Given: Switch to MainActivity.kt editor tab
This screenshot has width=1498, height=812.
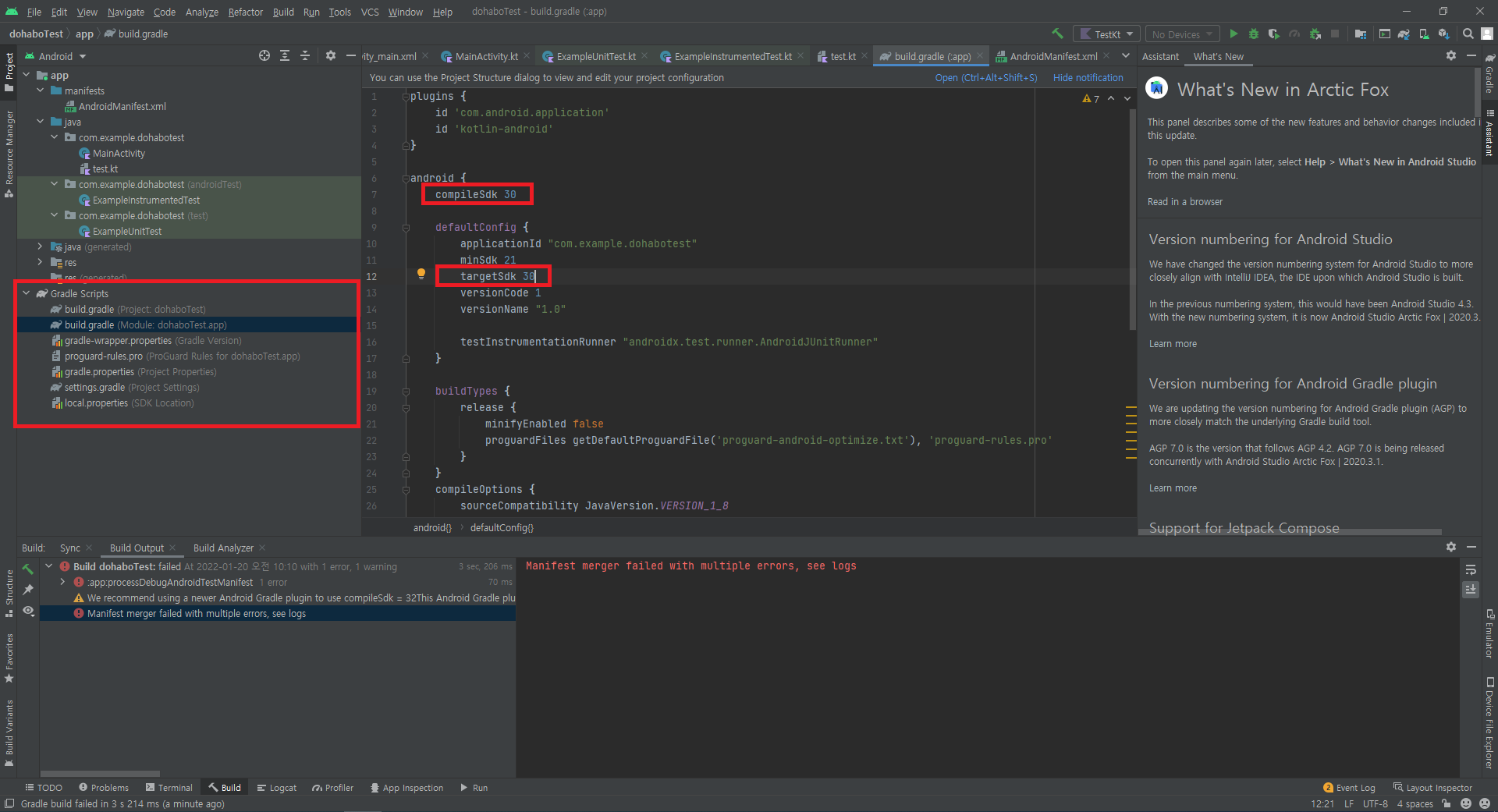Looking at the screenshot, I should [x=486, y=56].
